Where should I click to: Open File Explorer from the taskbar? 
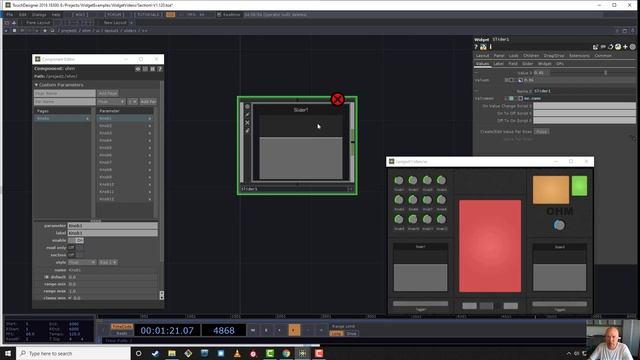172,353
